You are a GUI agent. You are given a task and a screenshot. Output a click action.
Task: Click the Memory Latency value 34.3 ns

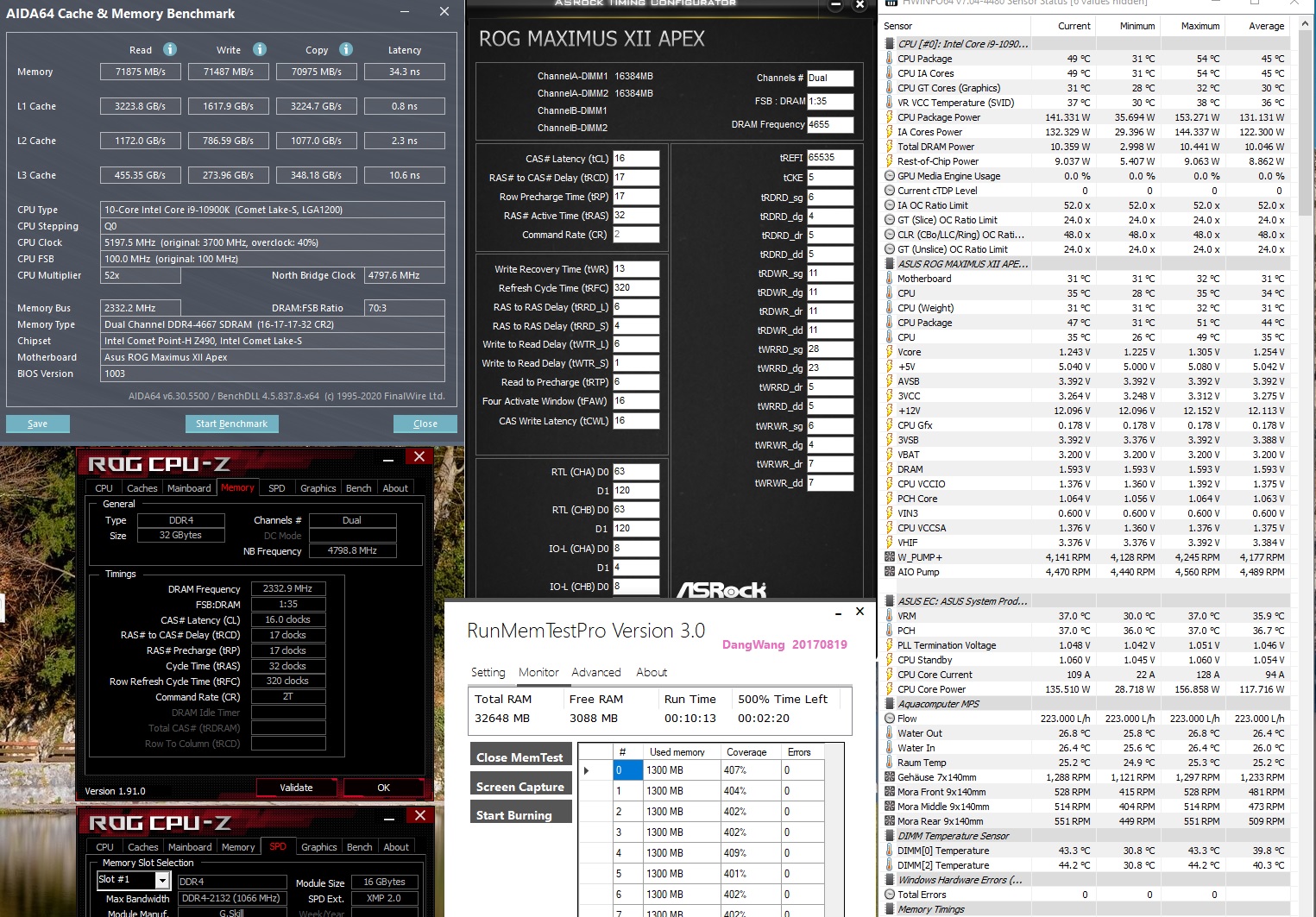(x=405, y=72)
